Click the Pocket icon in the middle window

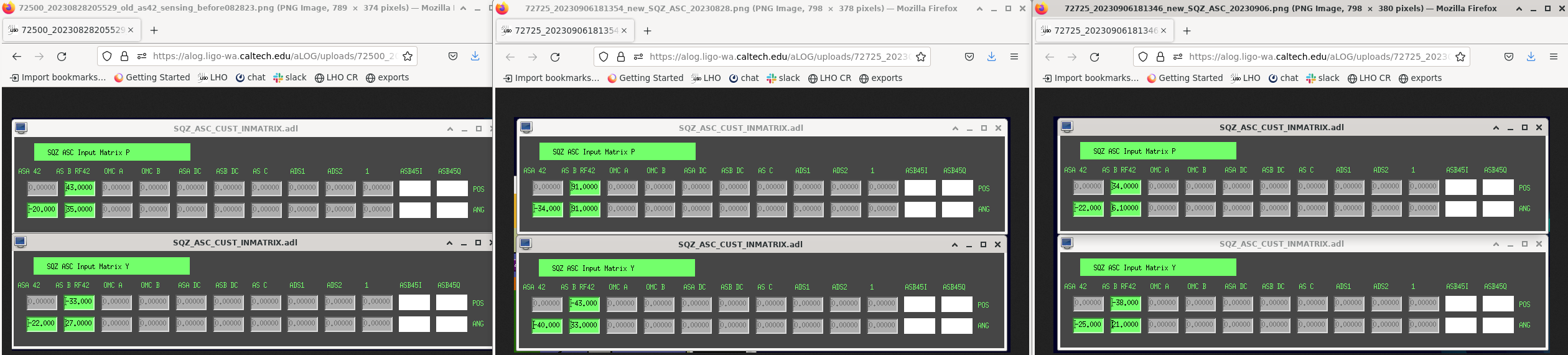[x=969, y=57]
